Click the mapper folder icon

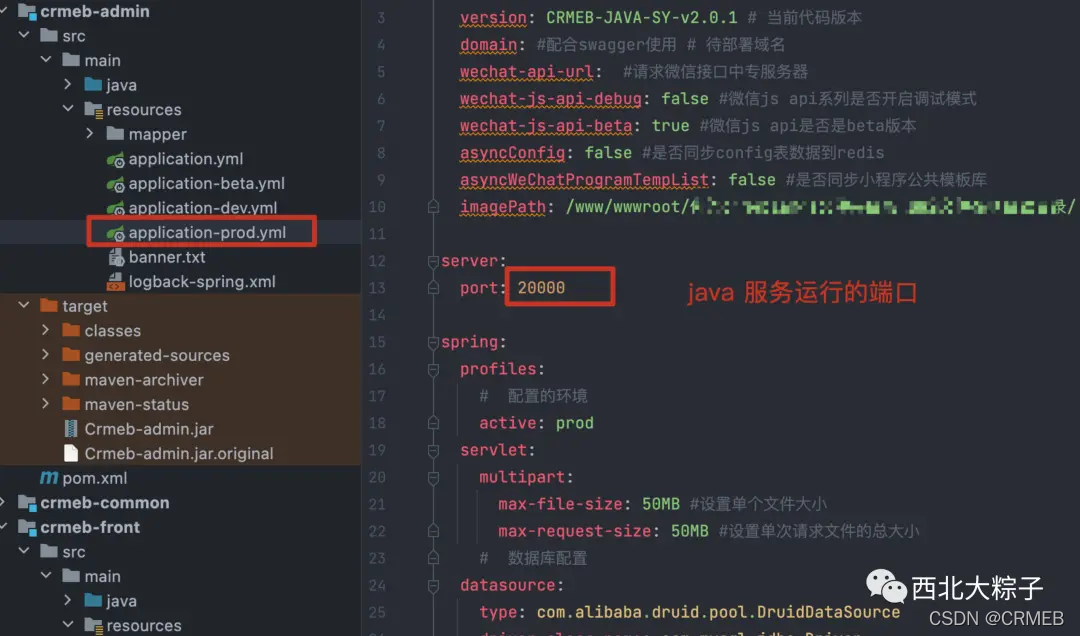(115, 134)
